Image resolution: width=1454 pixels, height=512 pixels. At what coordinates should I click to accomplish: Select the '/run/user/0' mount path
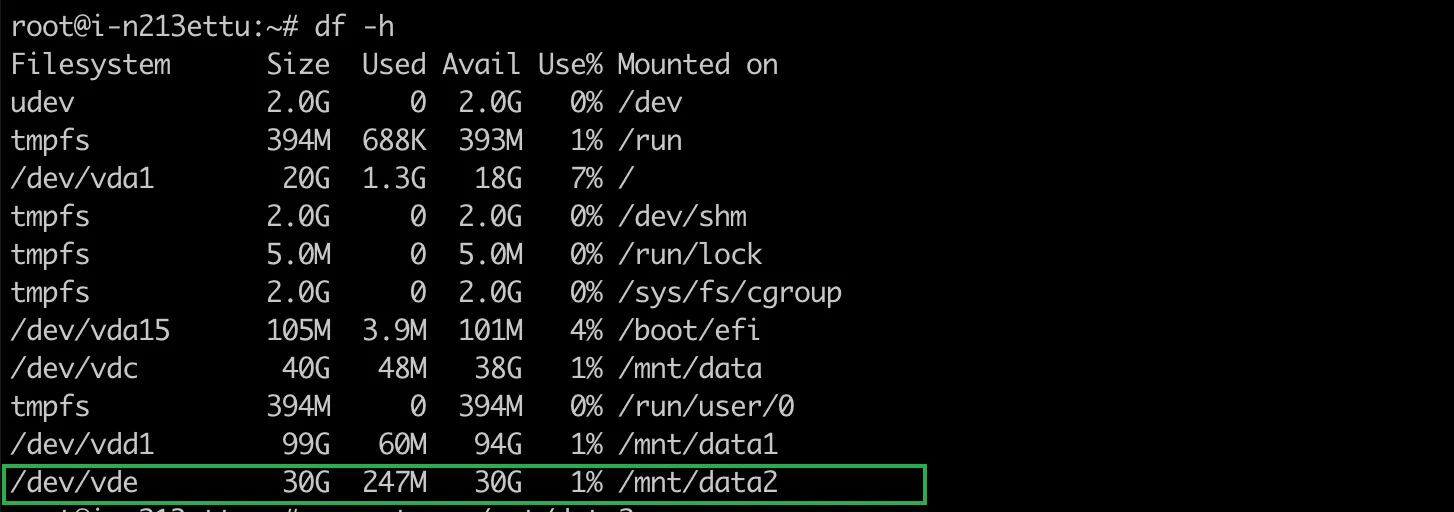coord(705,407)
